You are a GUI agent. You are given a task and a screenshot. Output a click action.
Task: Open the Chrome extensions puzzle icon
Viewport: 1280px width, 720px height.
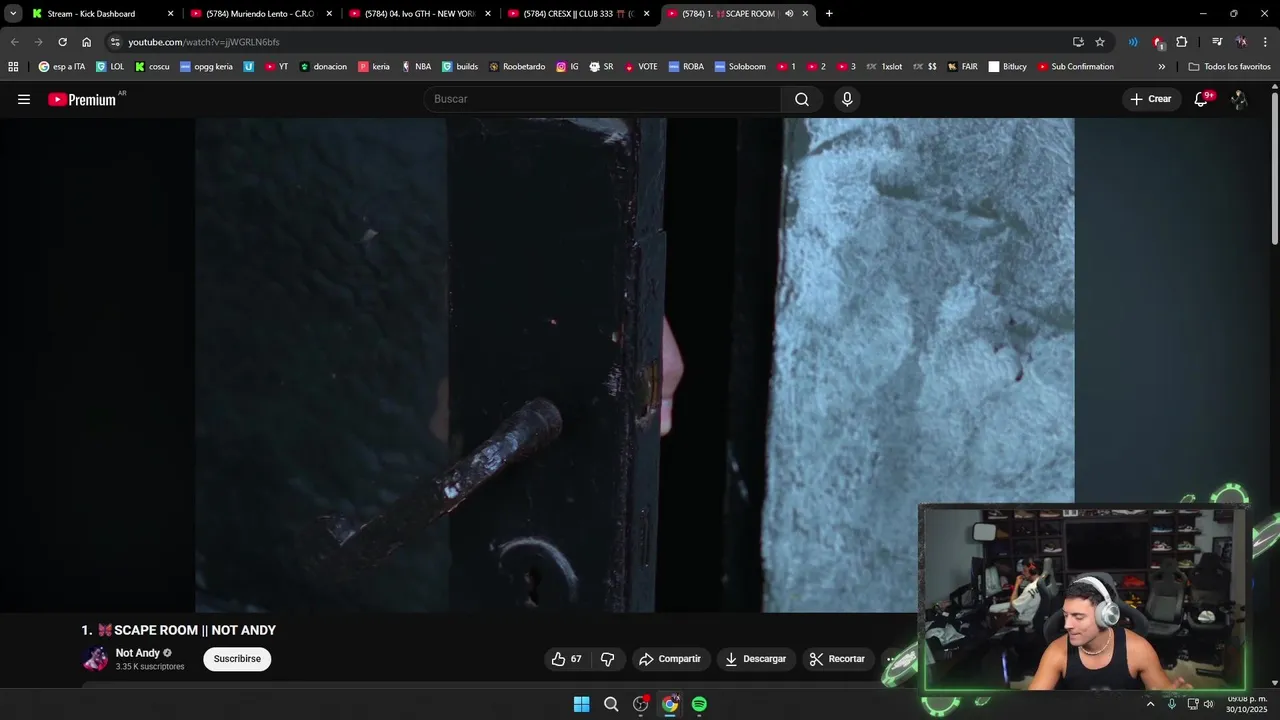click(x=1182, y=42)
